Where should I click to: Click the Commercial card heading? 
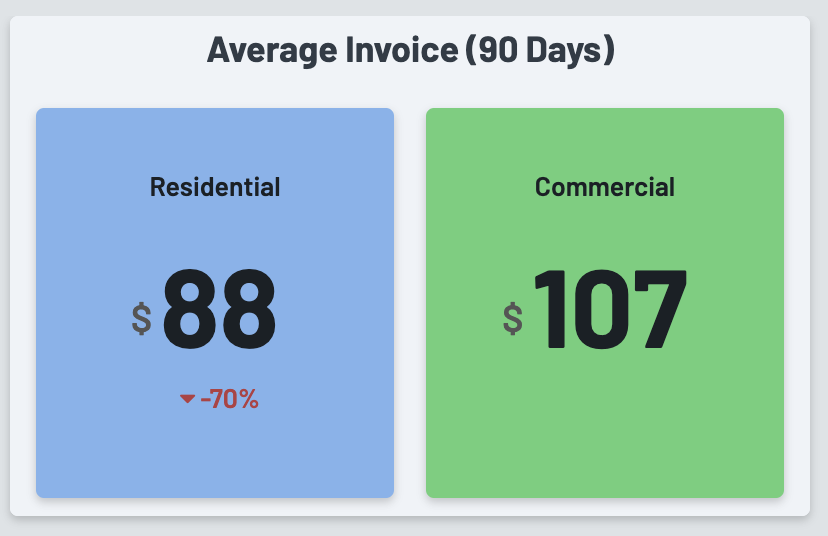605,187
